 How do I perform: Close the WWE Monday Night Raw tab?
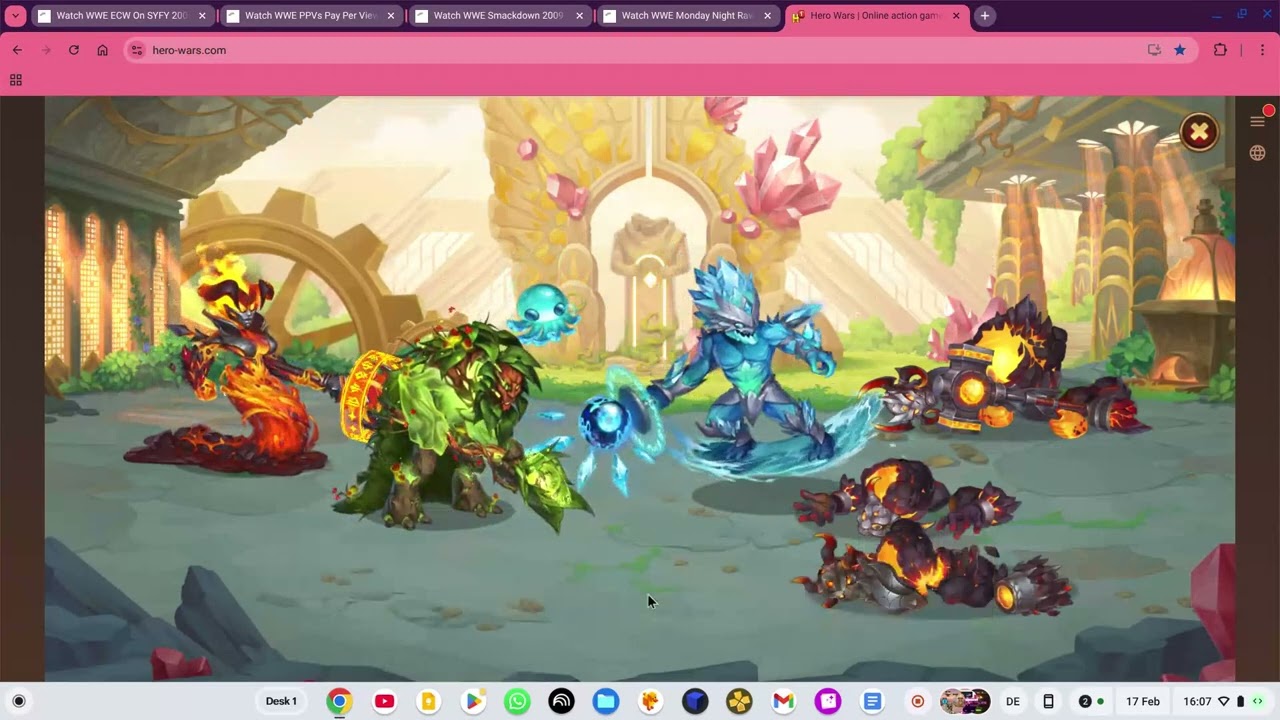coord(768,16)
